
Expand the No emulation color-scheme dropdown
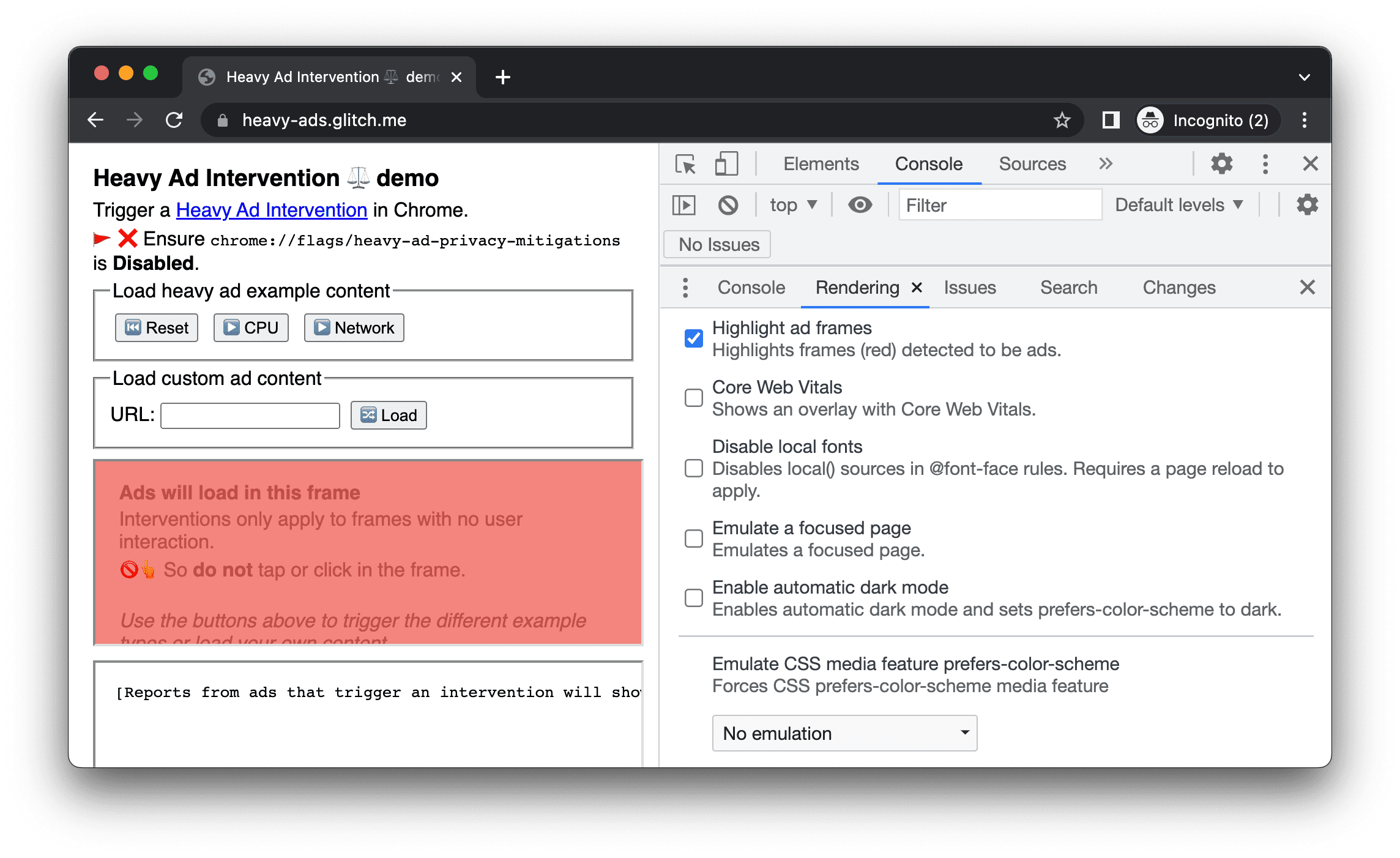point(845,730)
